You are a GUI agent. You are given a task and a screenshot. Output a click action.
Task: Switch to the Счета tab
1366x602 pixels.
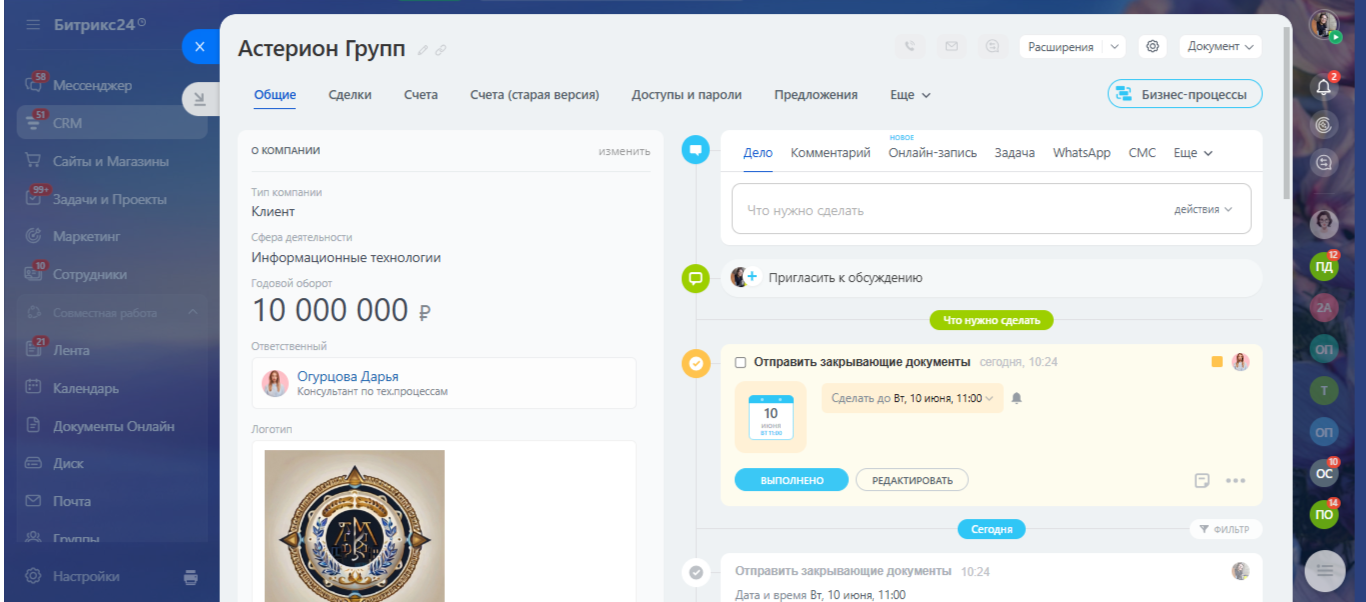421,95
